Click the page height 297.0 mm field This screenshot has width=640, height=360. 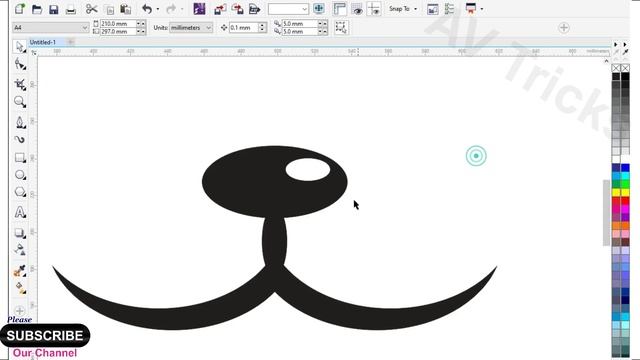[118, 31]
